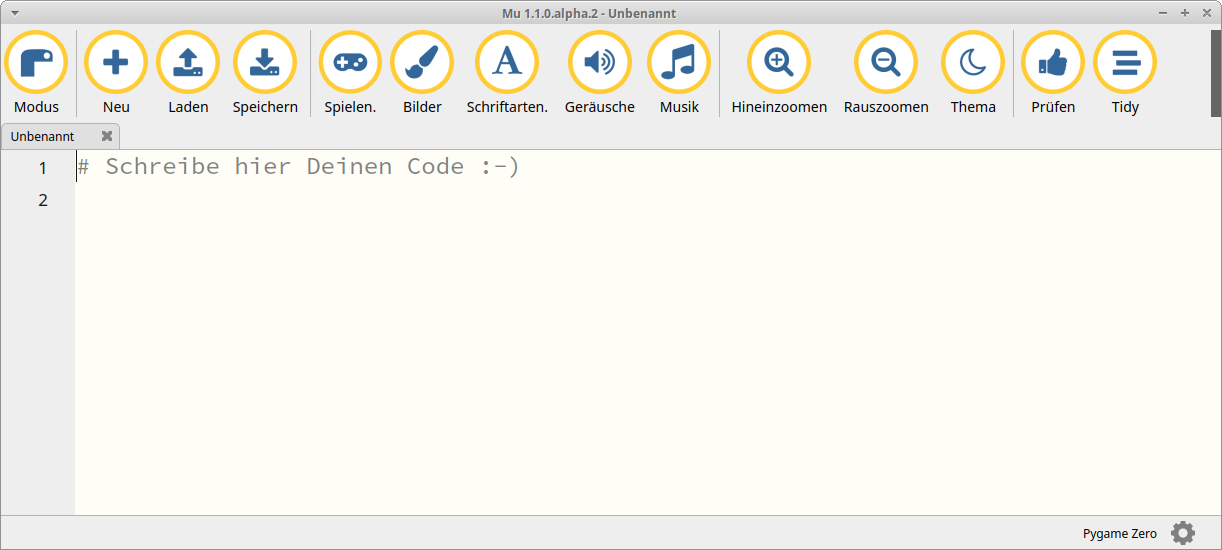Viewport: 1222px width, 550px height.
Task: Open the Musik music folder
Action: [x=679, y=64]
